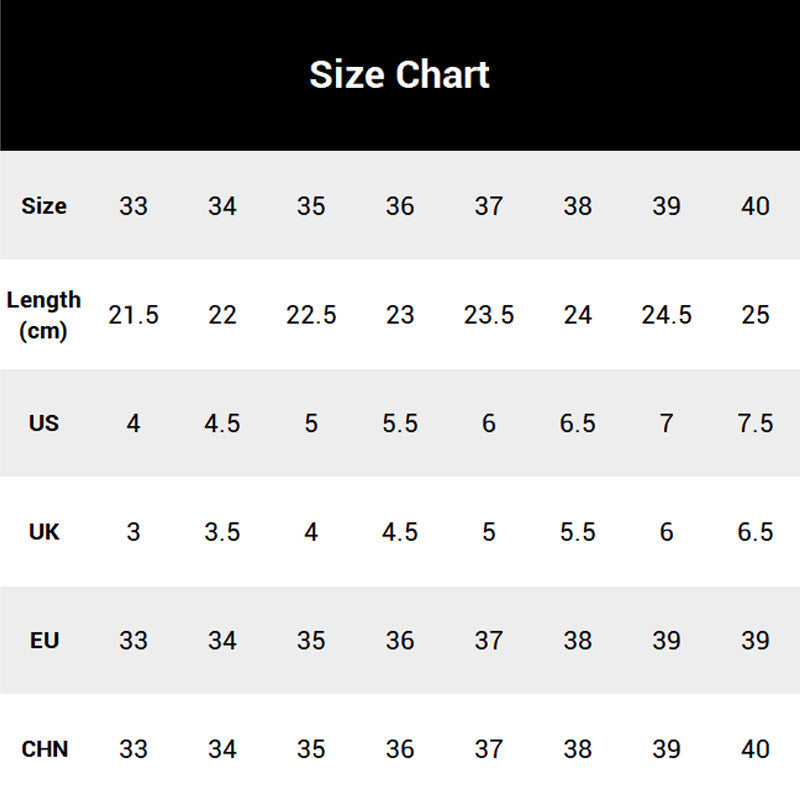Image resolution: width=800 pixels, height=800 pixels.
Task: Select the 24.5 length cell
Action: tap(666, 315)
